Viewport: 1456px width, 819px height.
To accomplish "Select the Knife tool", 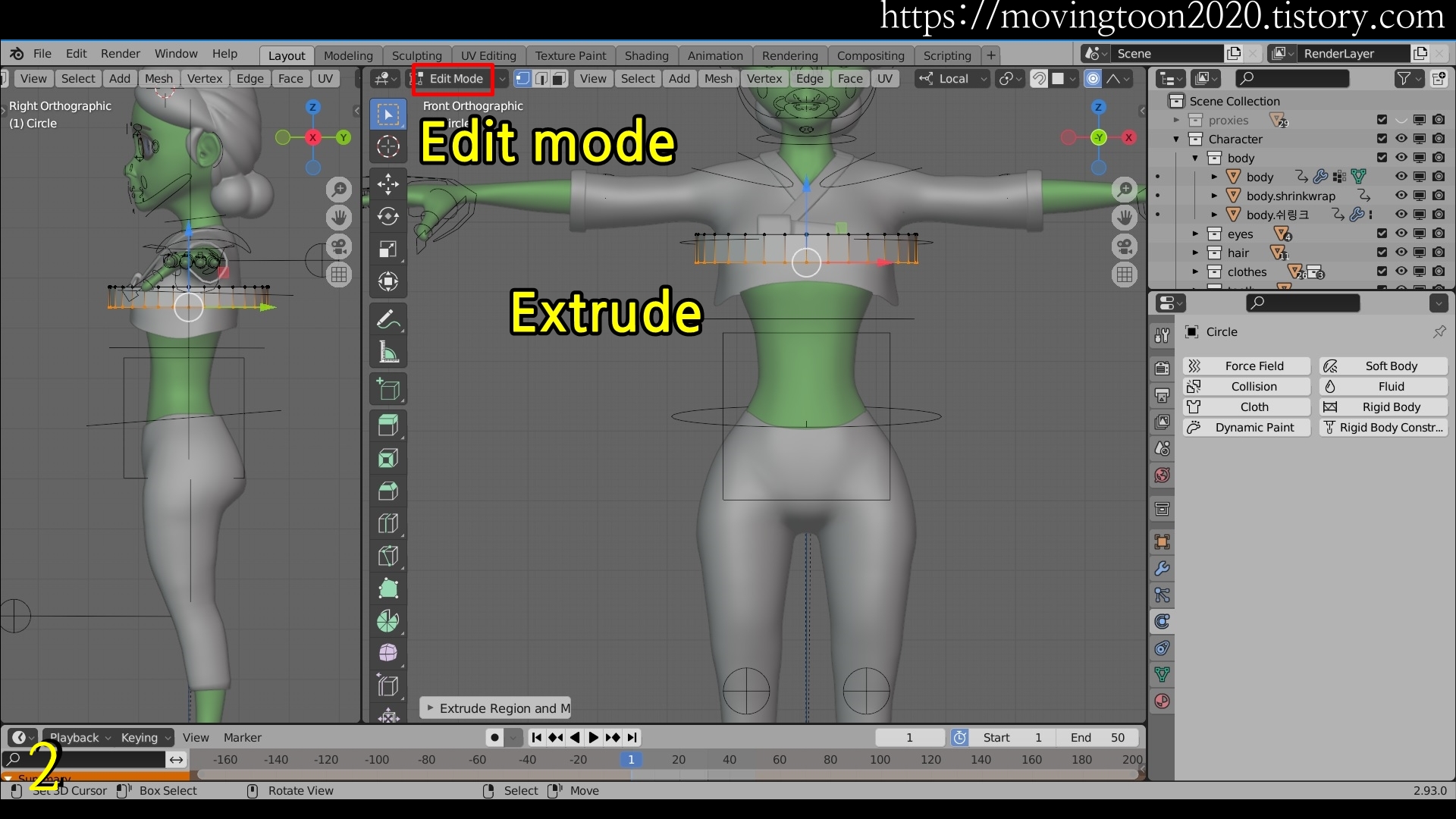I will point(388,556).
